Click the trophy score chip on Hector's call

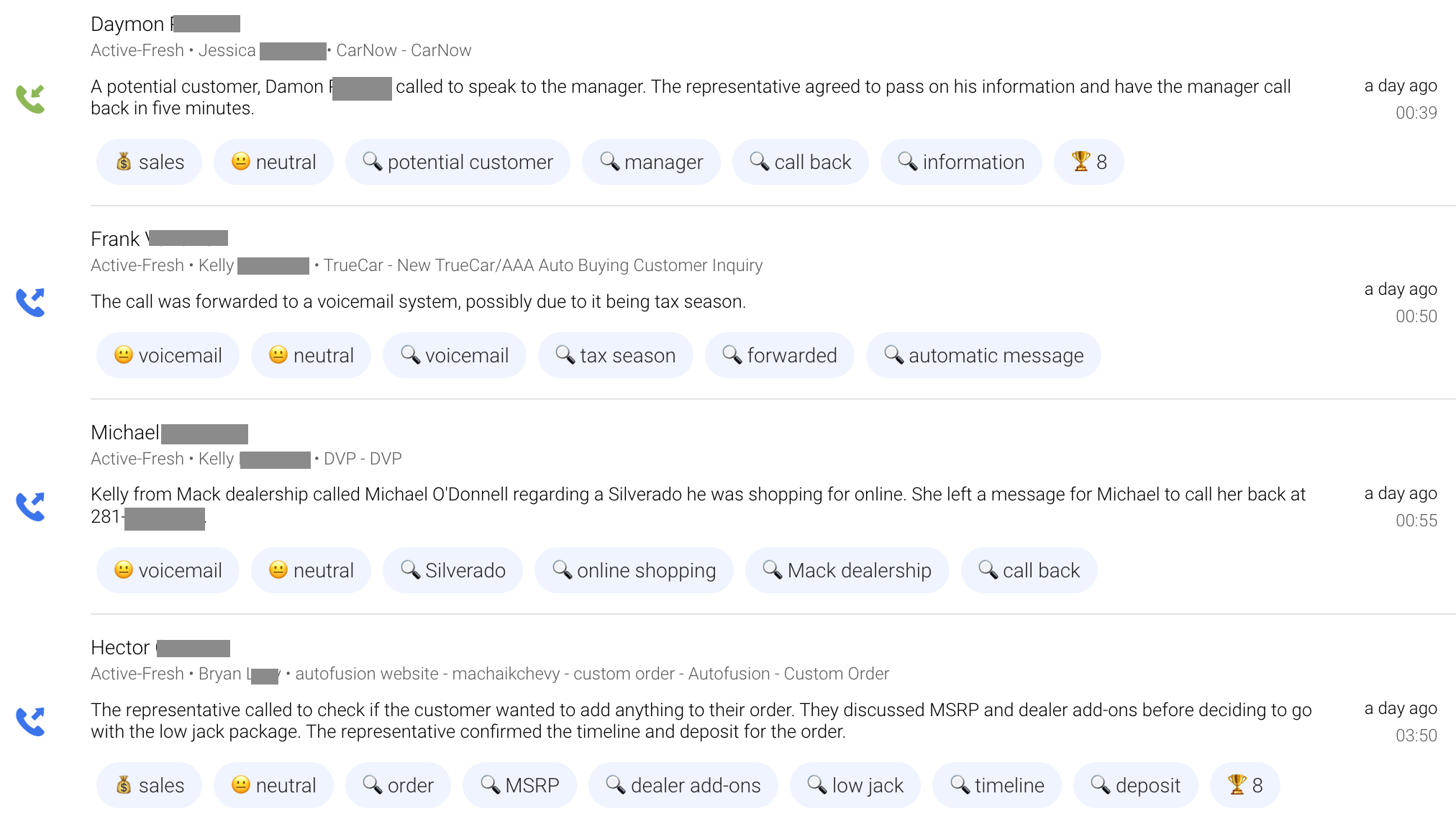1245,785
